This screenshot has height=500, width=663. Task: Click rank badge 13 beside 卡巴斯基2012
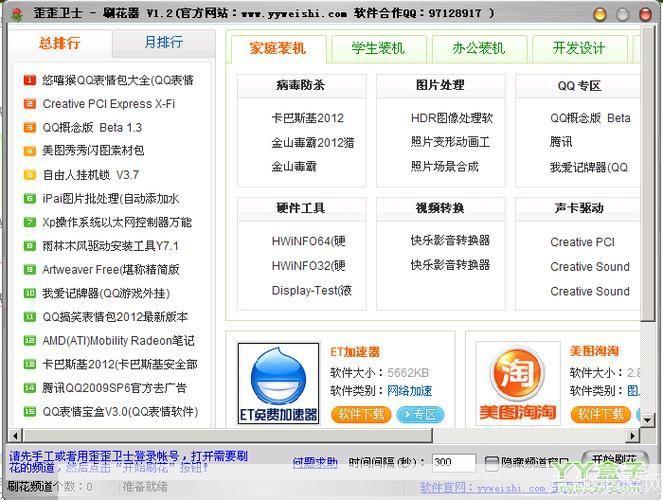tap(30, 364)
